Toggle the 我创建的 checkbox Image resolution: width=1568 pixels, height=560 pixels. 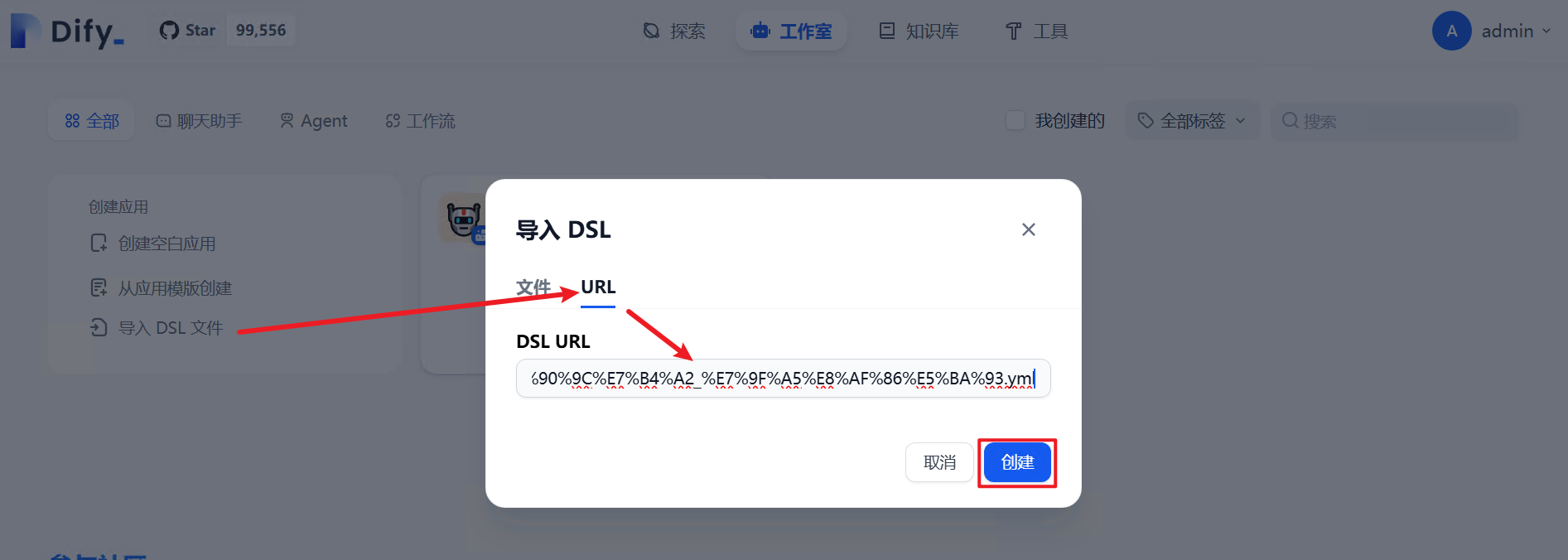pyautogui.click(x=1016, y=121)
